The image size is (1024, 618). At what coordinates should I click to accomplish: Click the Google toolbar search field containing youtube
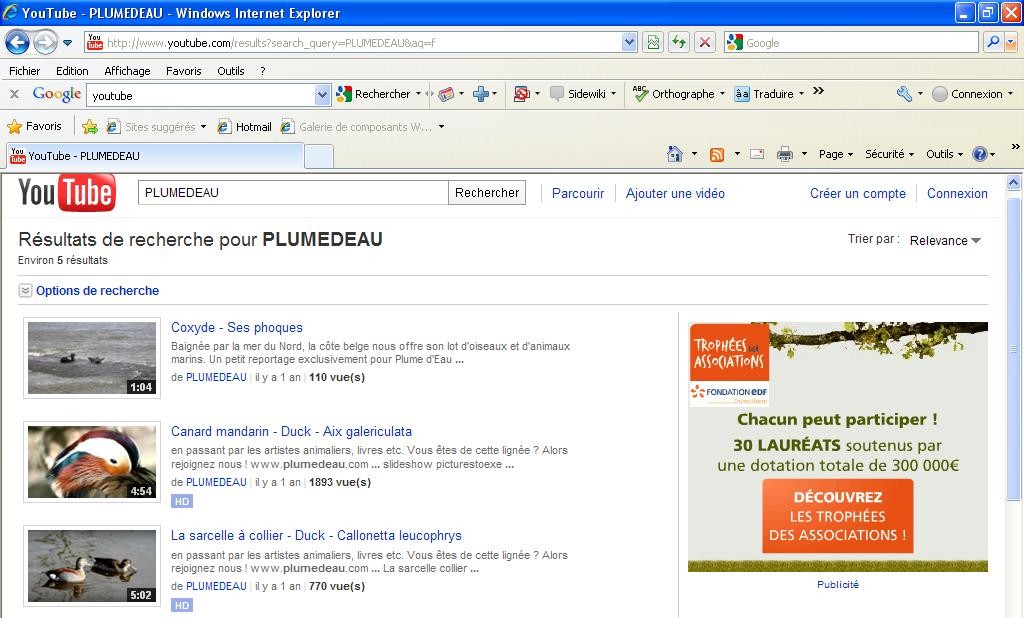click(x=200, y=95)
